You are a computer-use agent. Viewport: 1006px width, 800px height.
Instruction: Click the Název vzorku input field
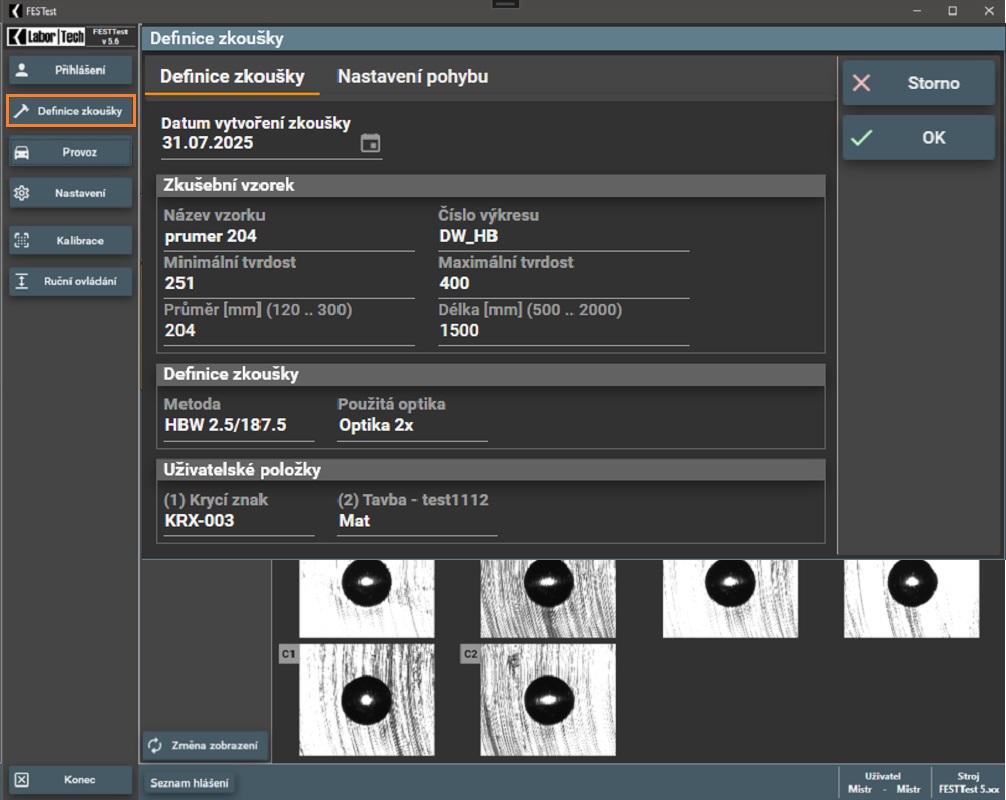tap(288, 236)
